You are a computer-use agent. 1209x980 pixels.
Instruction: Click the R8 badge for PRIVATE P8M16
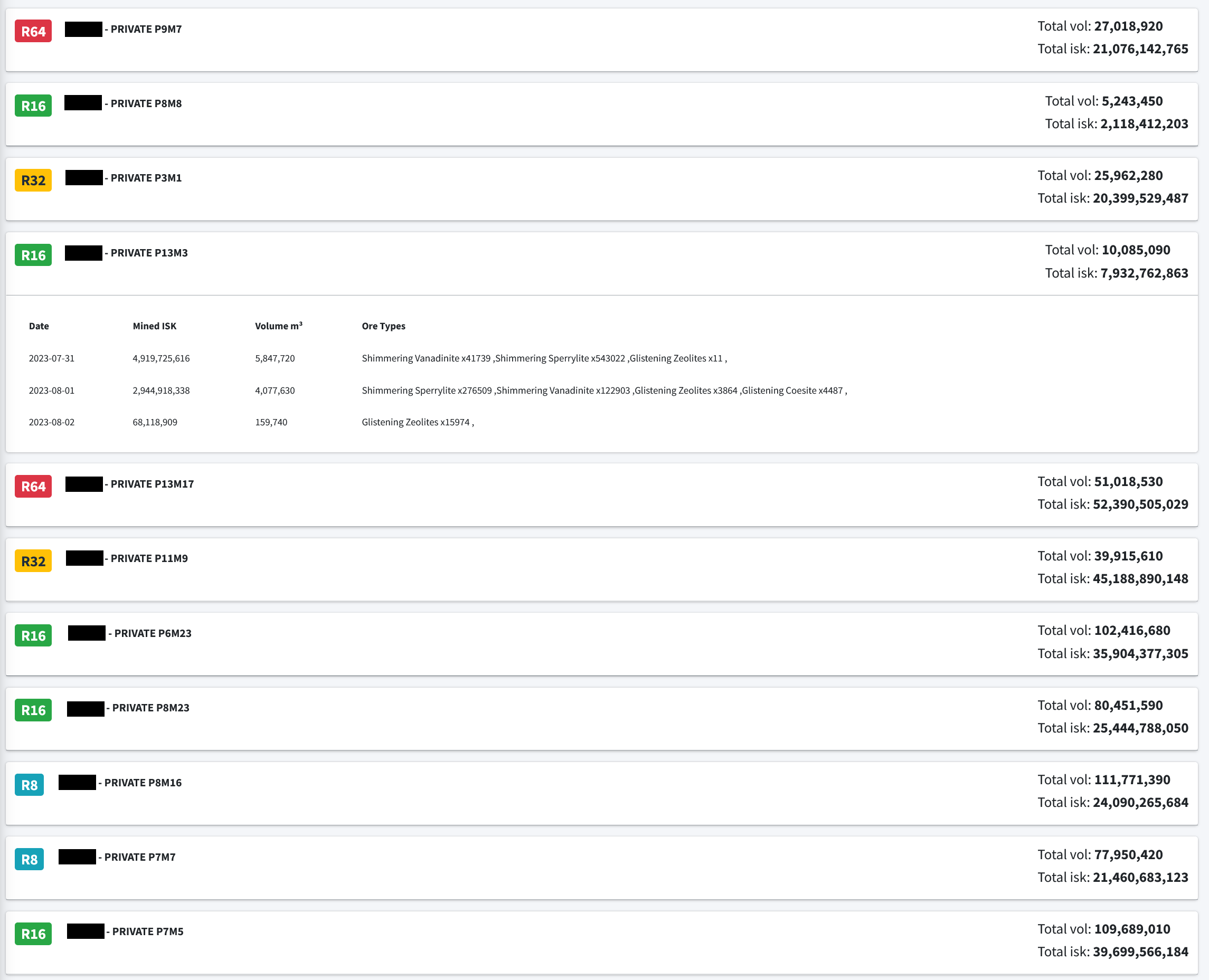point(29,784)
